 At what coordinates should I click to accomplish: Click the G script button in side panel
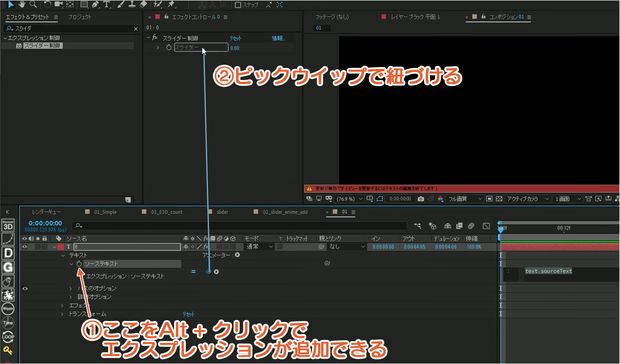[8, 268]
